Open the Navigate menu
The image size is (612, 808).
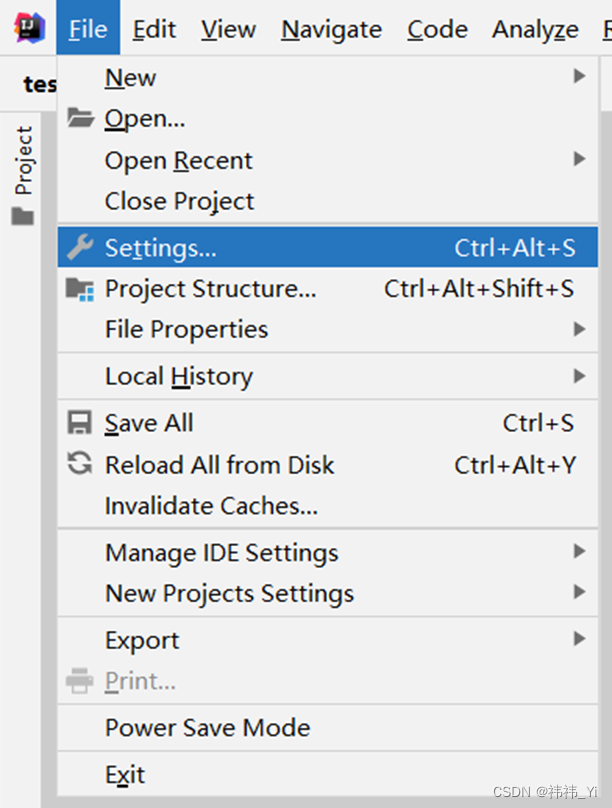(331, 30)
